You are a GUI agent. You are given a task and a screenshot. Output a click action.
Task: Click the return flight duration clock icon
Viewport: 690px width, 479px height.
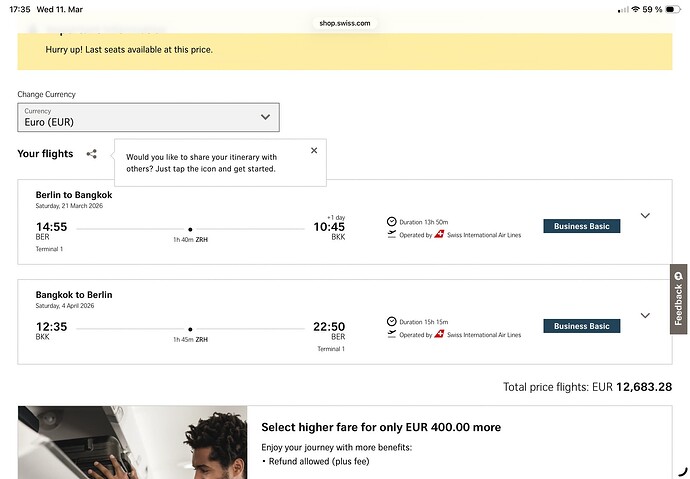point(391,322)
